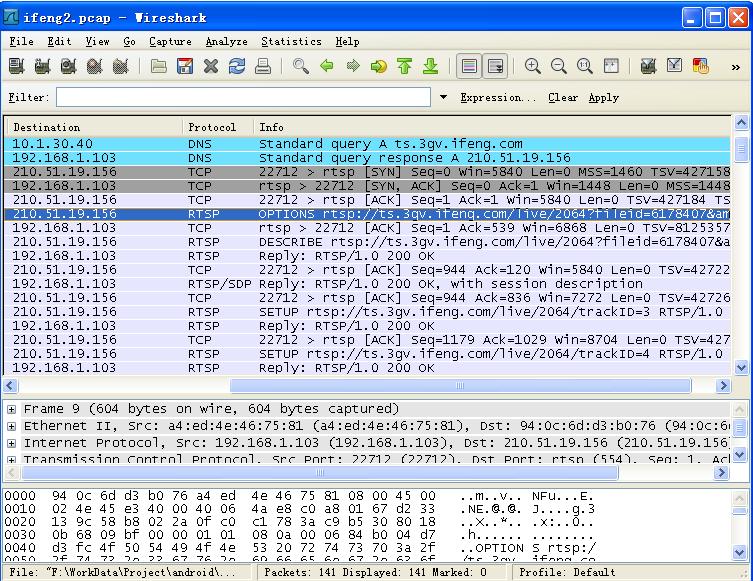The height and width of the screenshot is (581, 753).
Task: Open the Statistics menu
Action: 291,41
